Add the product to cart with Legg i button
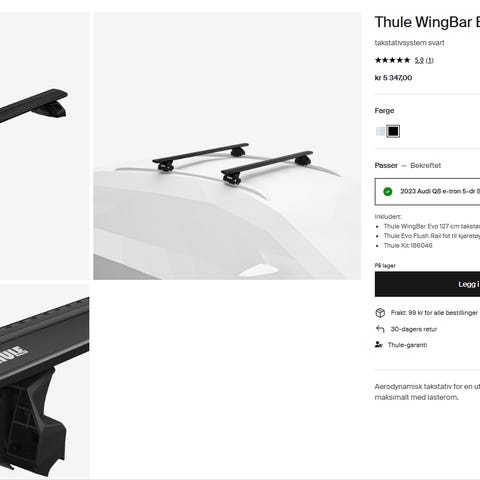The image size is (480, 480). [427, 284]
